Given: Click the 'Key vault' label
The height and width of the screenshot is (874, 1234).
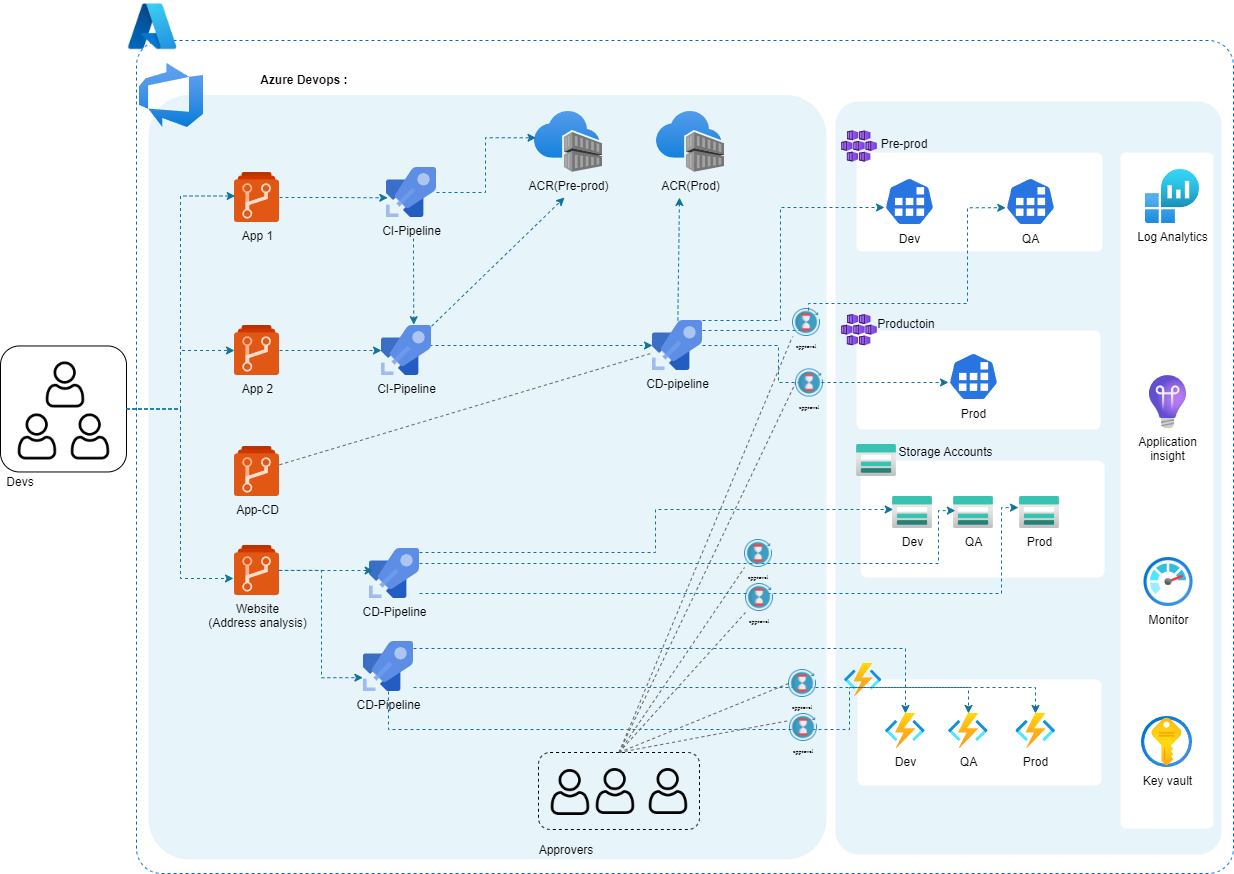Looking at the screenshot, I should 1167,781.
